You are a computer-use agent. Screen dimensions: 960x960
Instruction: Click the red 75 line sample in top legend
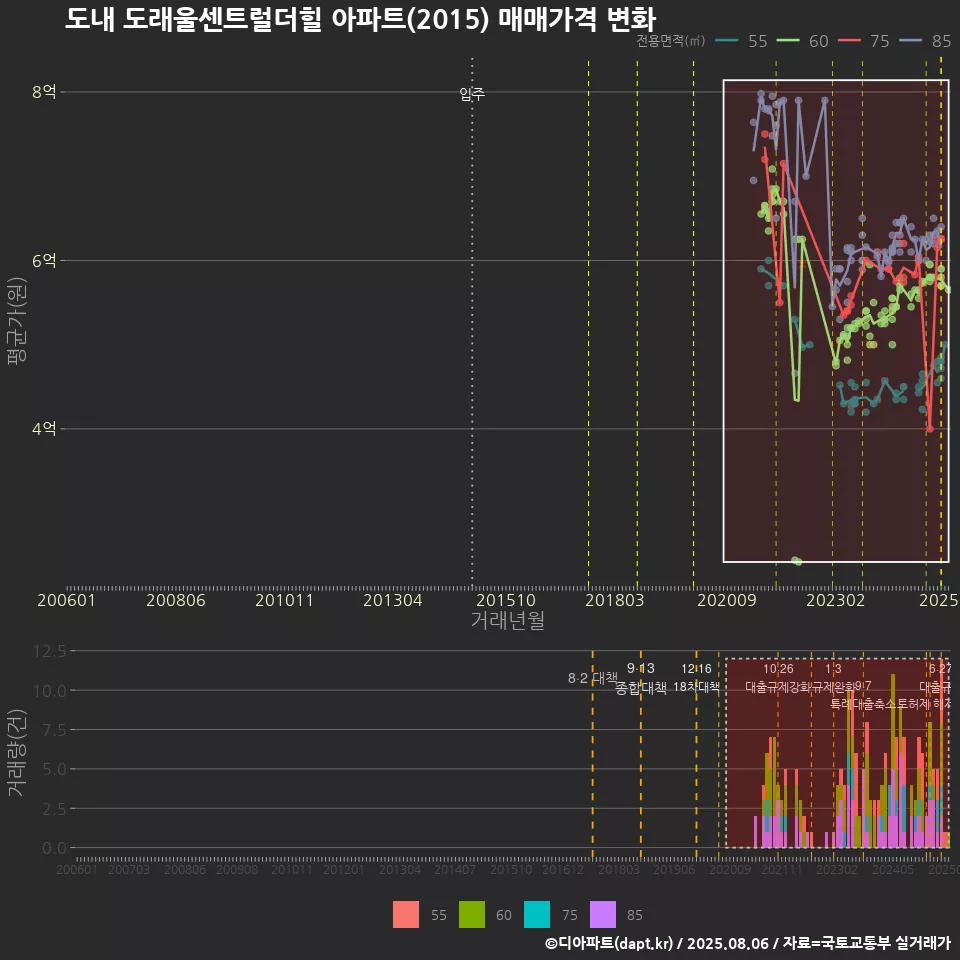click(x=849, y=41)
